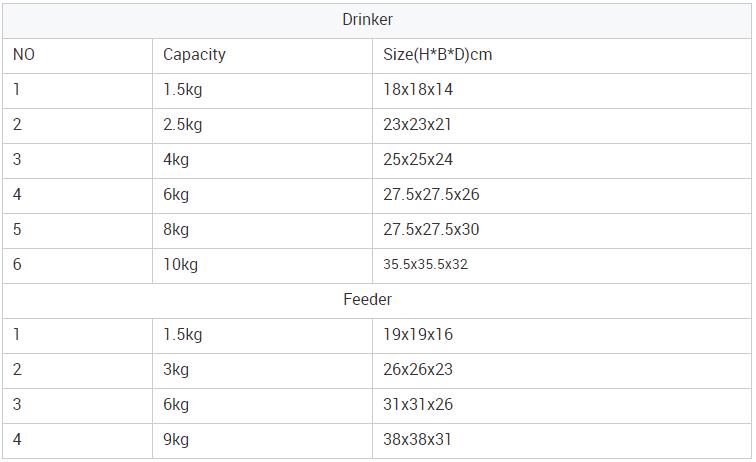Select the Capacity column header
756x462 pixels.
click(x=194, y=55)
